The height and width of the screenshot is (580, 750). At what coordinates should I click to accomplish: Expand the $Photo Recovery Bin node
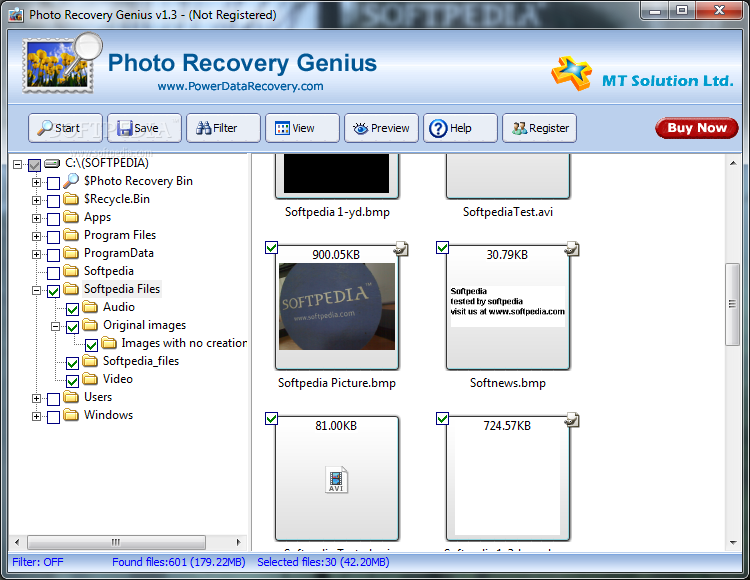point(36,182)
